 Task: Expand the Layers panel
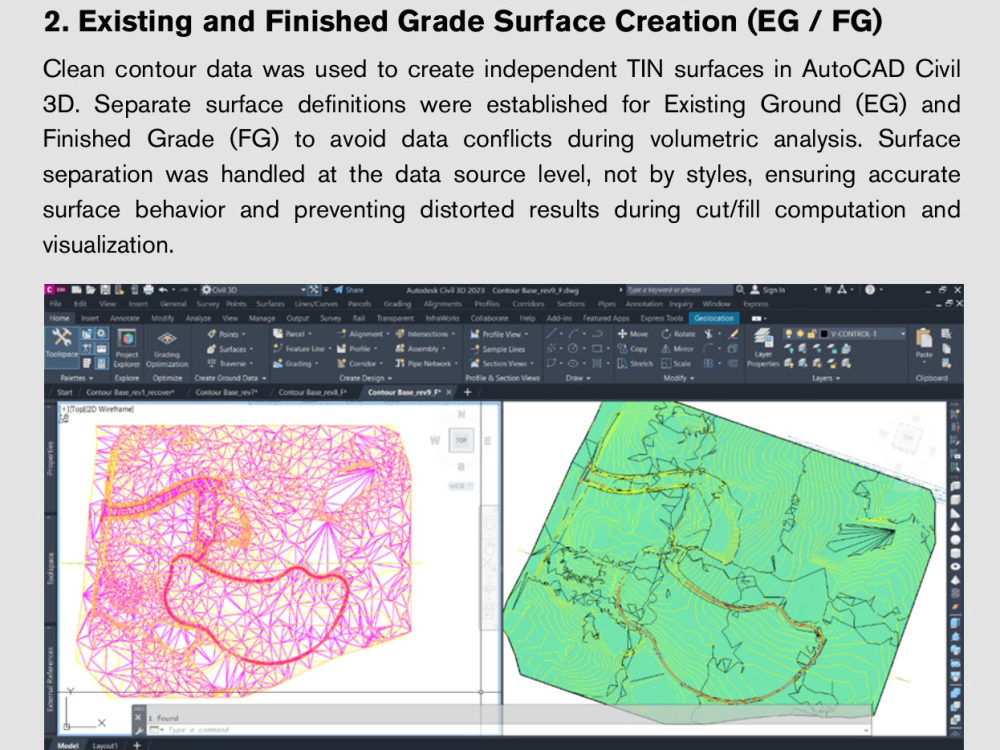(826, 378)
